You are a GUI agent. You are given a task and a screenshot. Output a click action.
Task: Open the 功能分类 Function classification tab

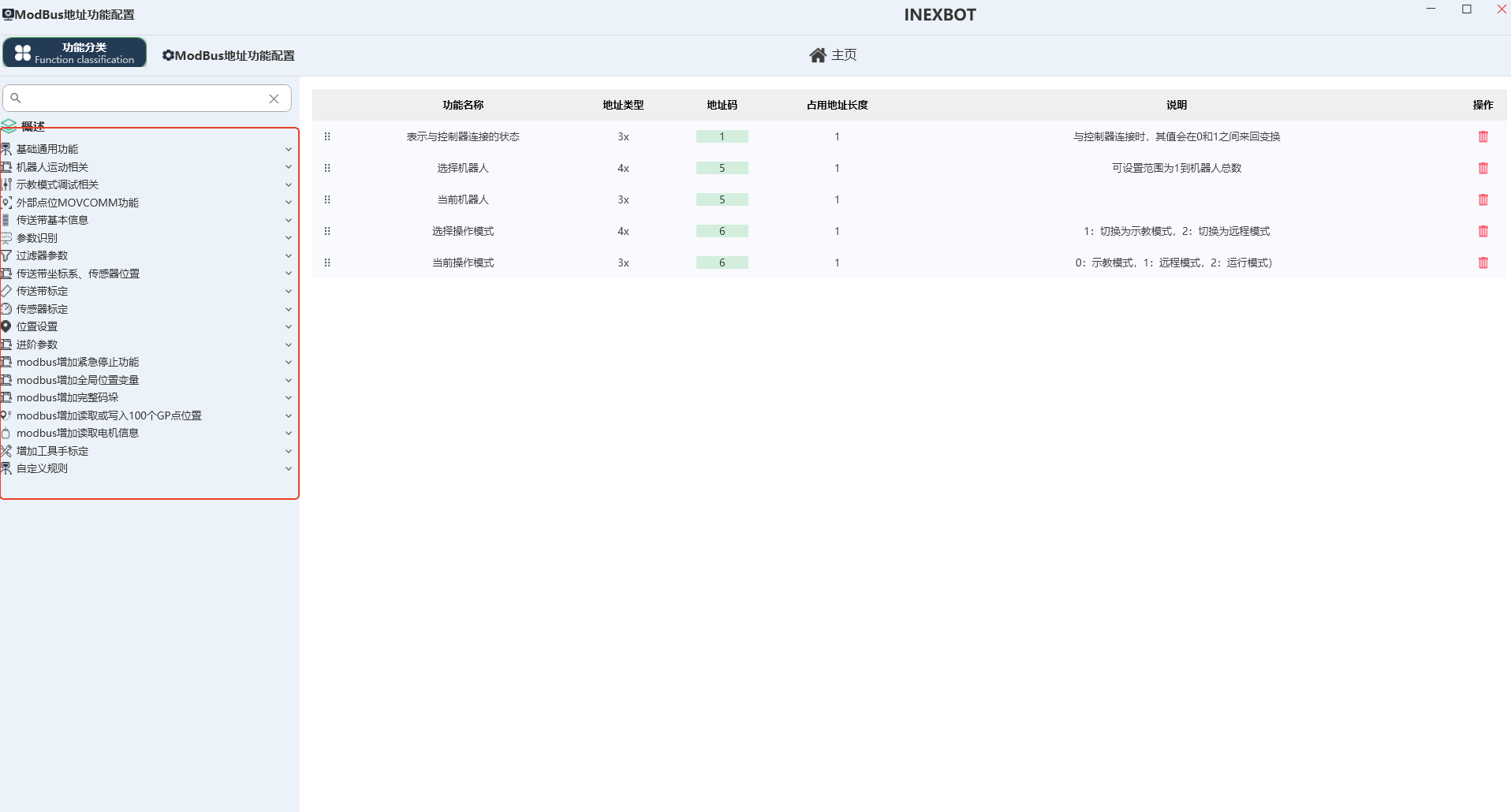point(75,53)
